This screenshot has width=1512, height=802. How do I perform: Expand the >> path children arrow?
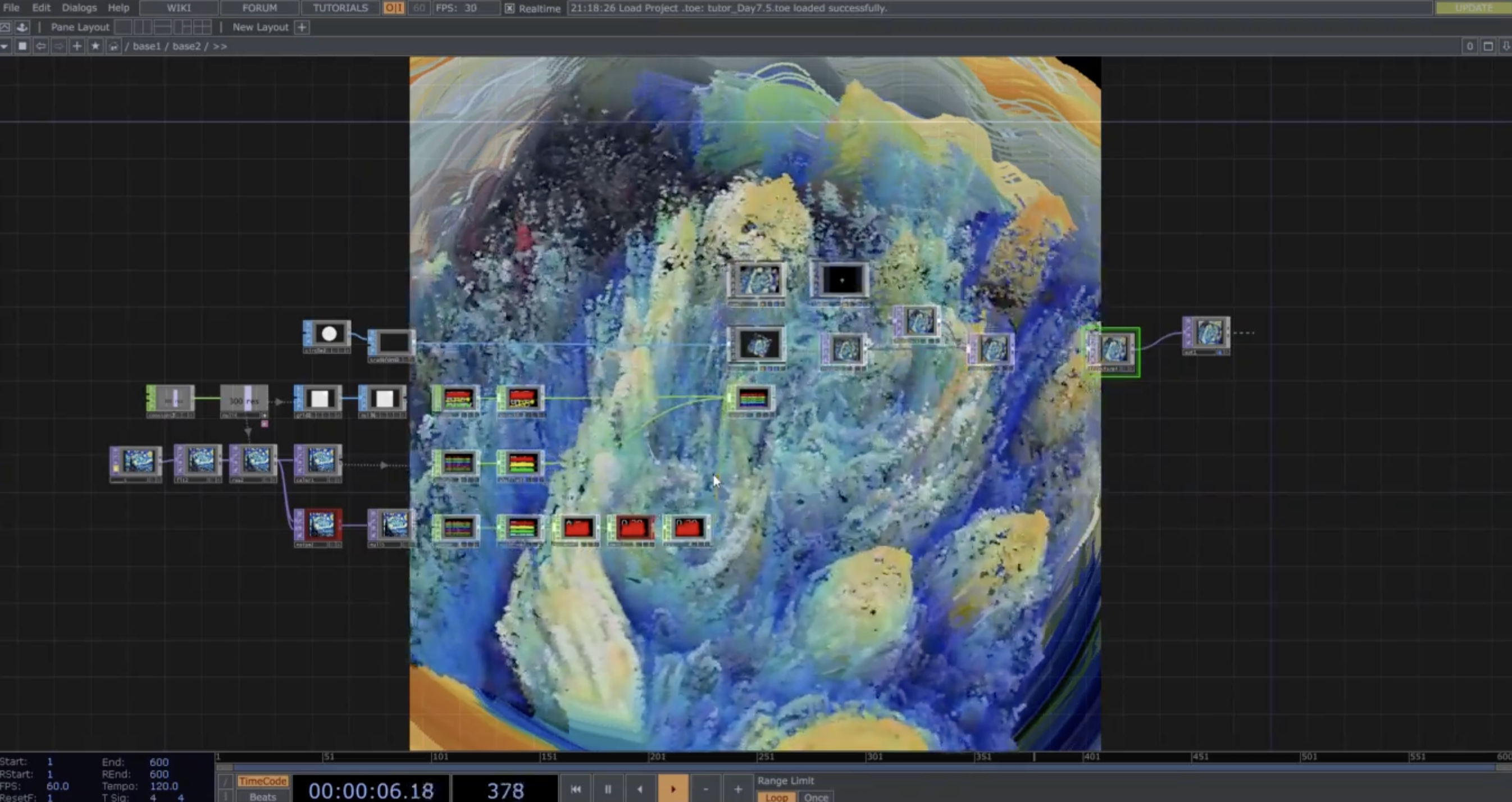[220, 46]
